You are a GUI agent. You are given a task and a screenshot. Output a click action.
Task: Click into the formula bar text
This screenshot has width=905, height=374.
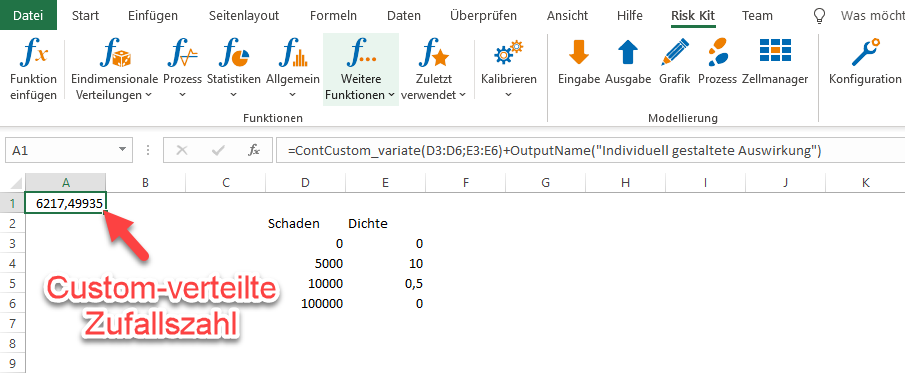590,151
